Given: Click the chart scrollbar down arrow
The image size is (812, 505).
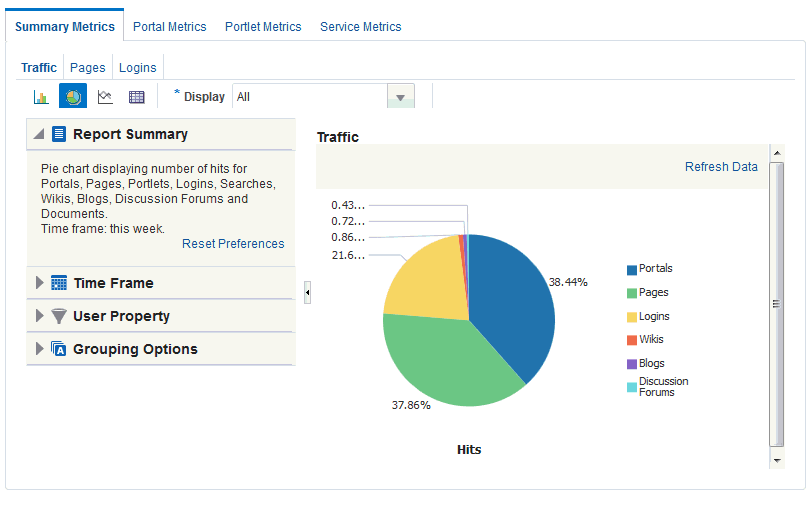Looking at the screenshot, I should click(x=777, y=460).
